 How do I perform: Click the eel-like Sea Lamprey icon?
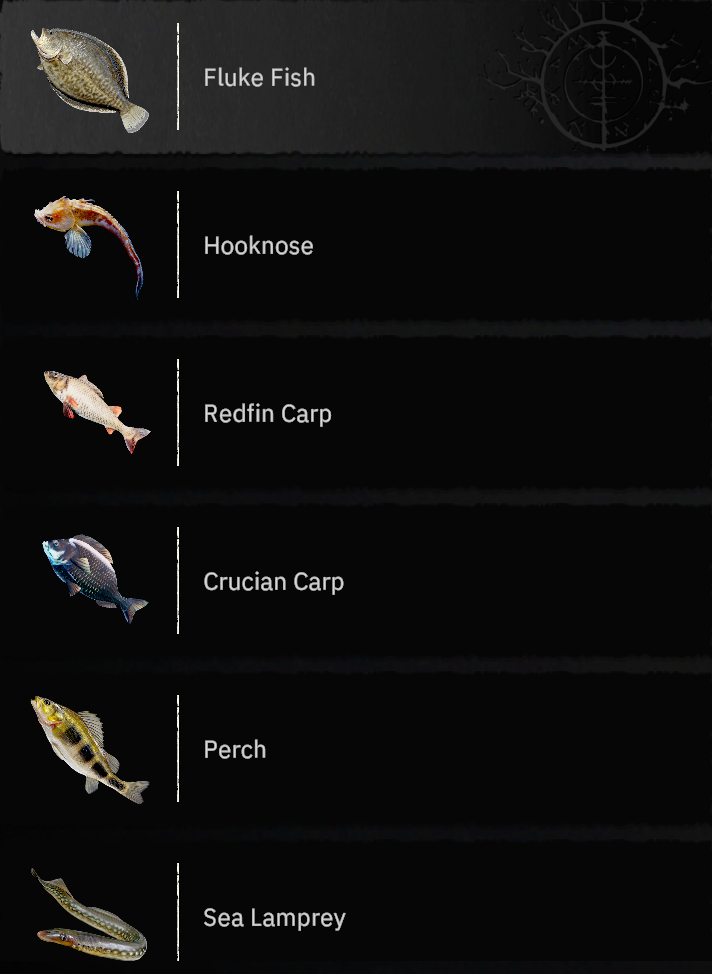coord(89,914)
